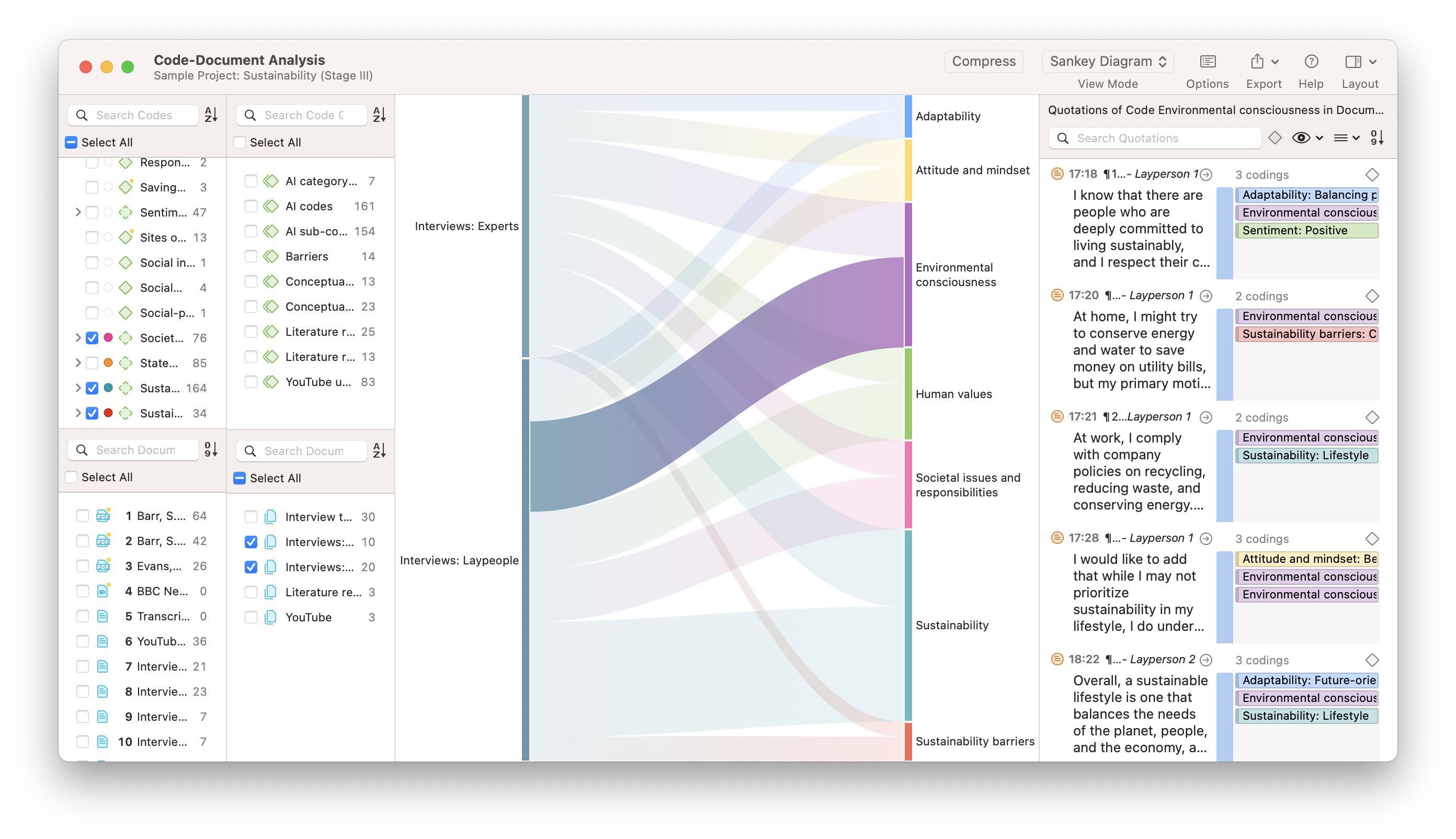Sort codes alphabetically with A-Z icon
This screenshot has height=839, width=1456.
[211, 115]
